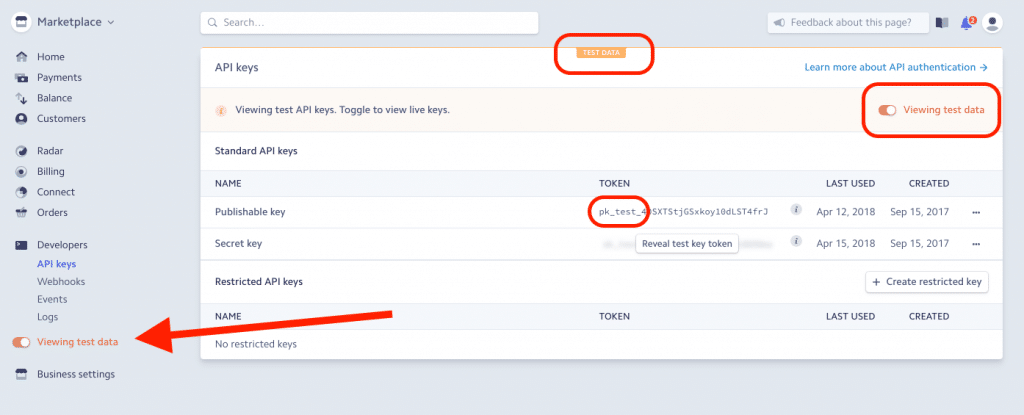Open Customers section
This screenshot has width=1024, height=415.
click(61, 119)
